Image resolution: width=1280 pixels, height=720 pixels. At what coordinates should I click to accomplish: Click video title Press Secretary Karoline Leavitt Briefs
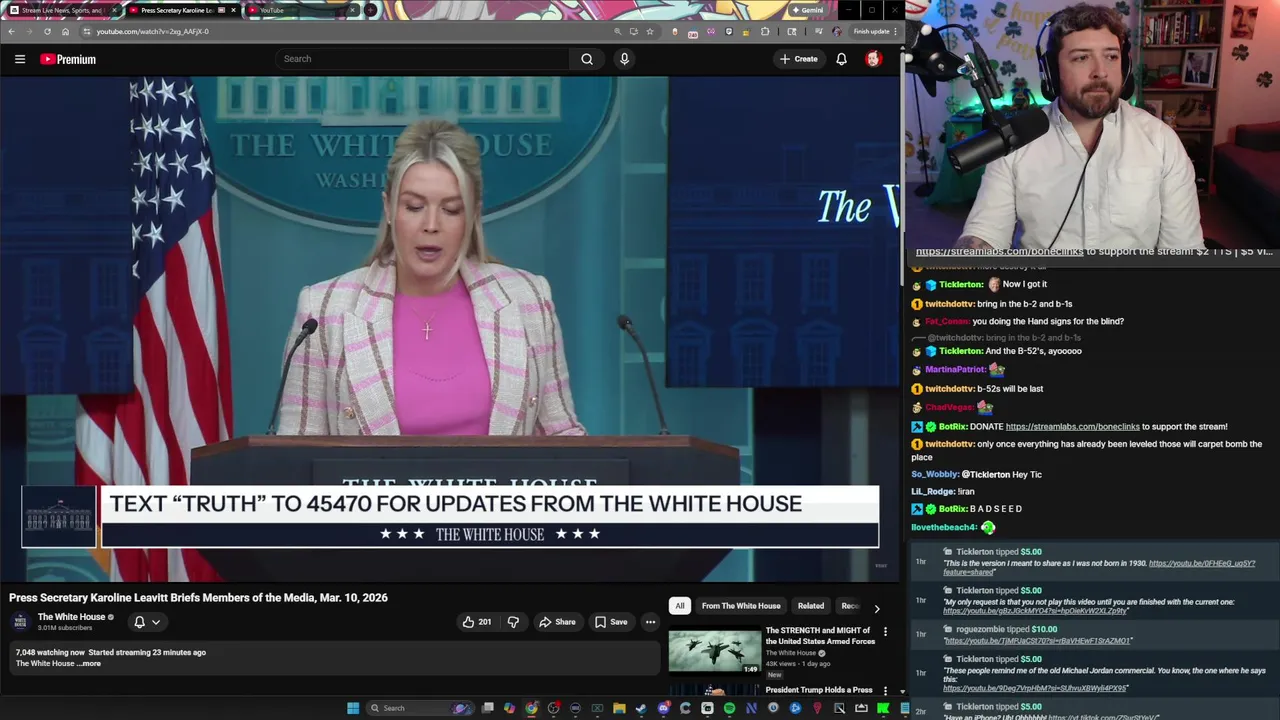(198, 598)
